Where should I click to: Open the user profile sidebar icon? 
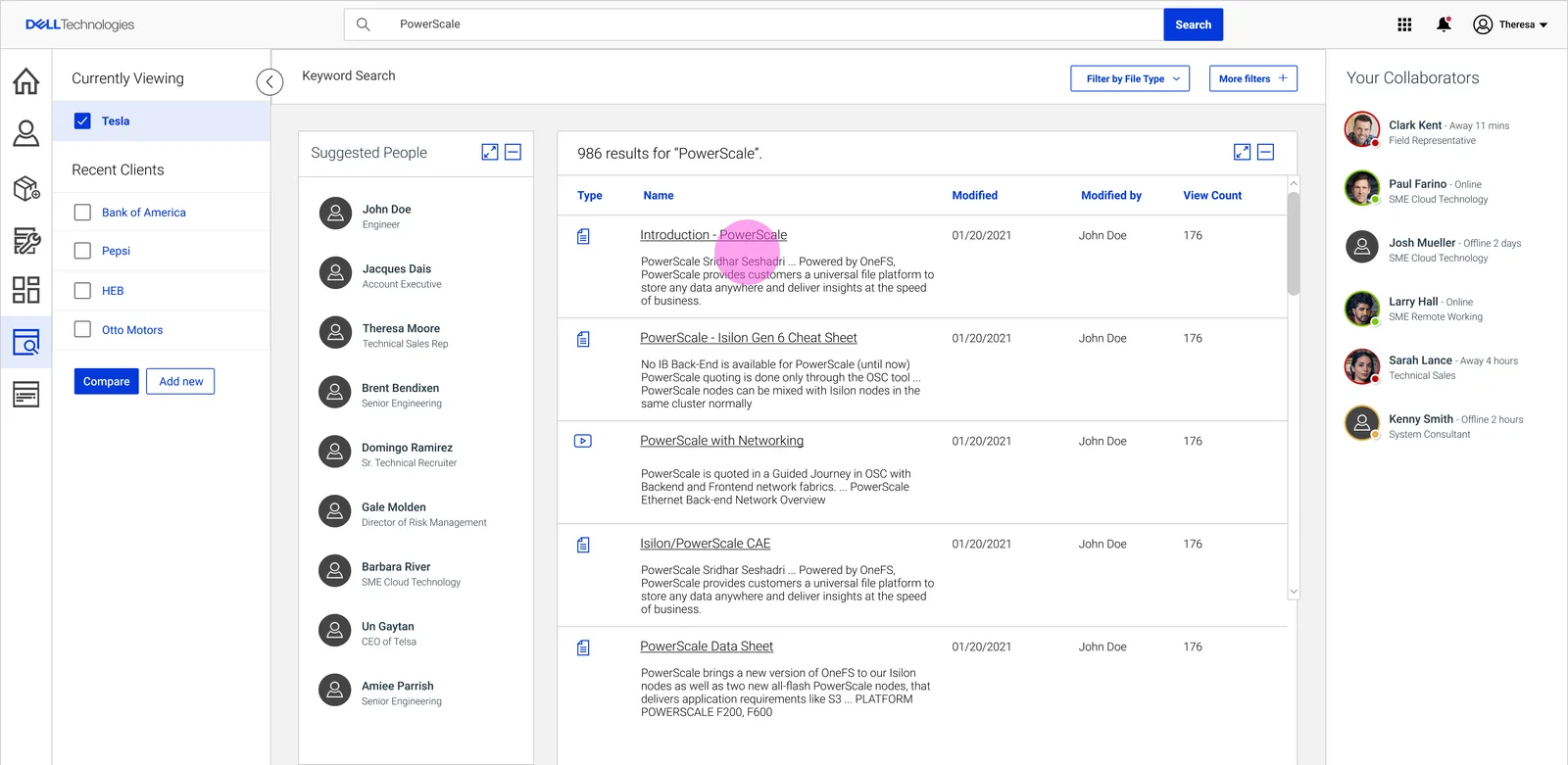(x=26, y=133)
